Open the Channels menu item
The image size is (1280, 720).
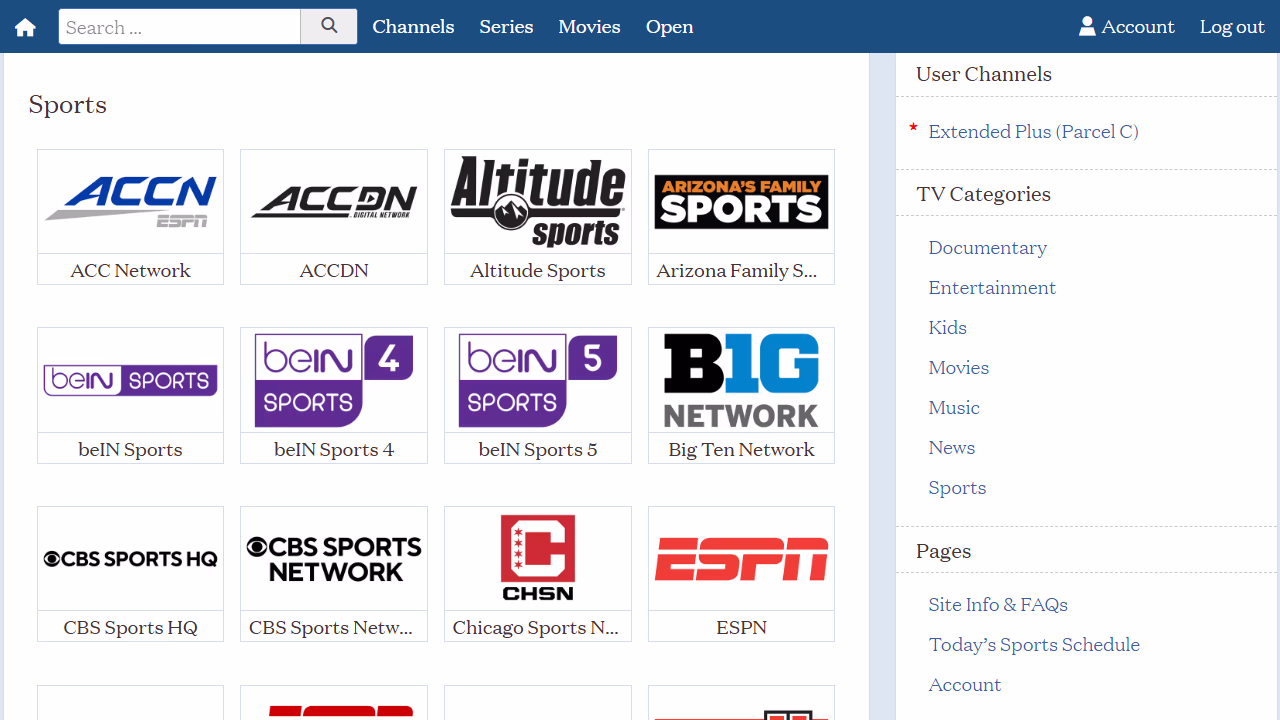[x=413, y=27]
